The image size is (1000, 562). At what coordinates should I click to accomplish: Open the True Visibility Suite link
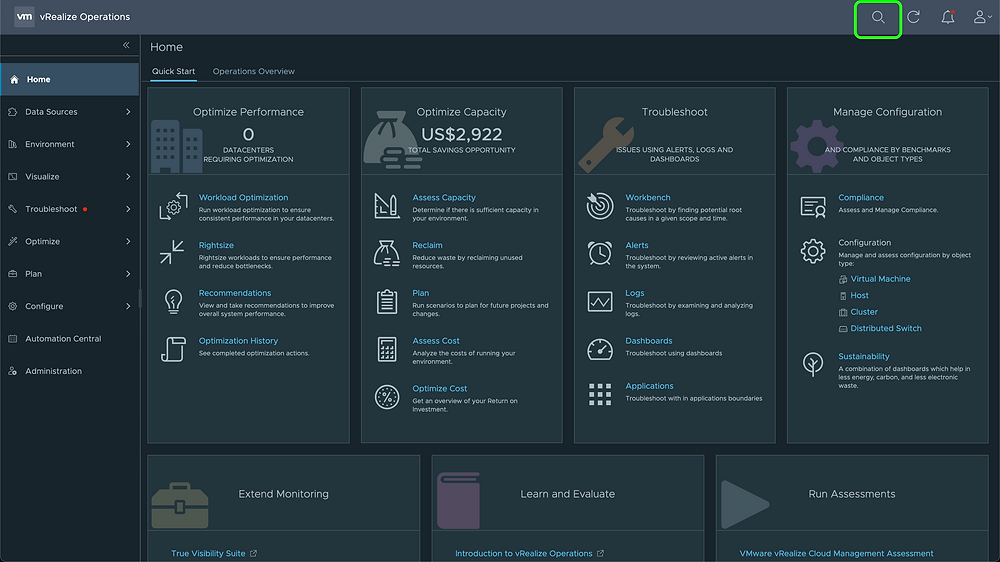point(208,554)
